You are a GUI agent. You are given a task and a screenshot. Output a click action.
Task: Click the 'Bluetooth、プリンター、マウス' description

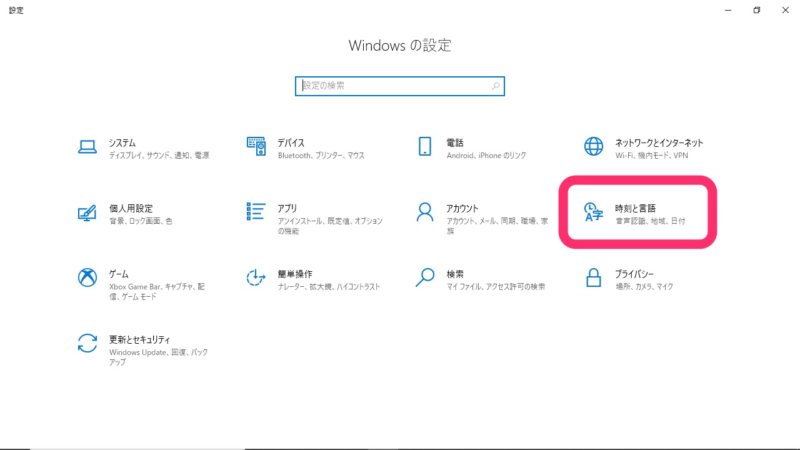tap(321, 156)
